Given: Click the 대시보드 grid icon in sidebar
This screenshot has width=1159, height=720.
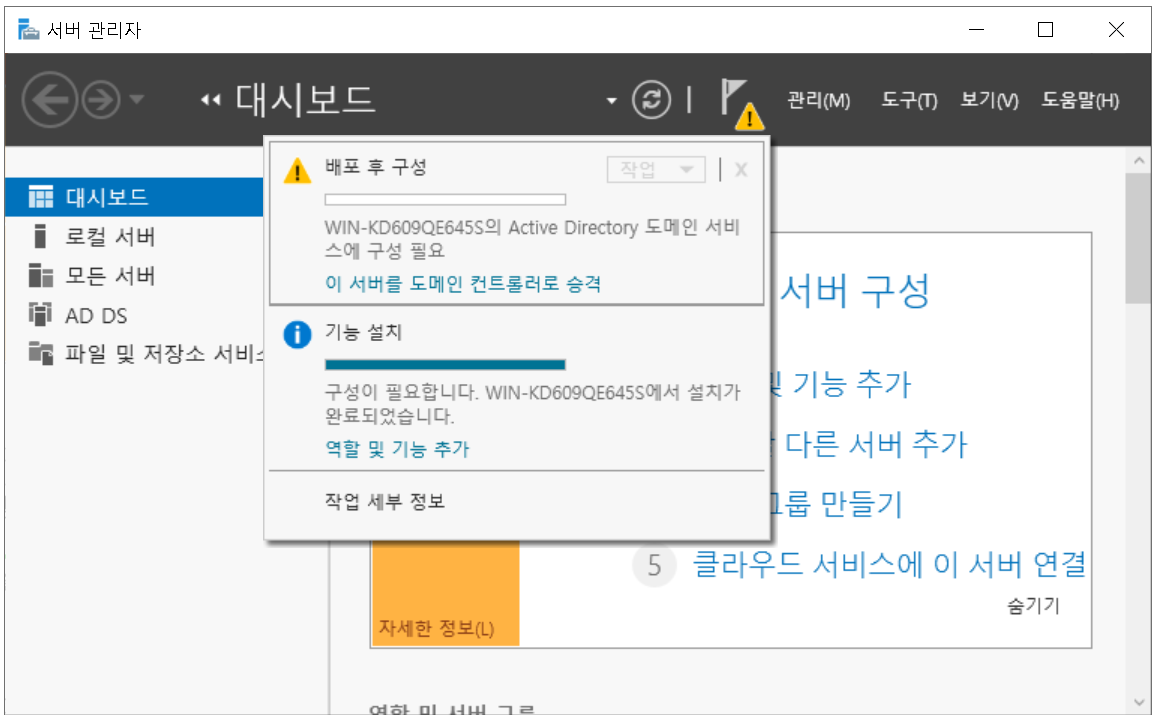Looking at the screenshot, I should [x=41, y=197].
